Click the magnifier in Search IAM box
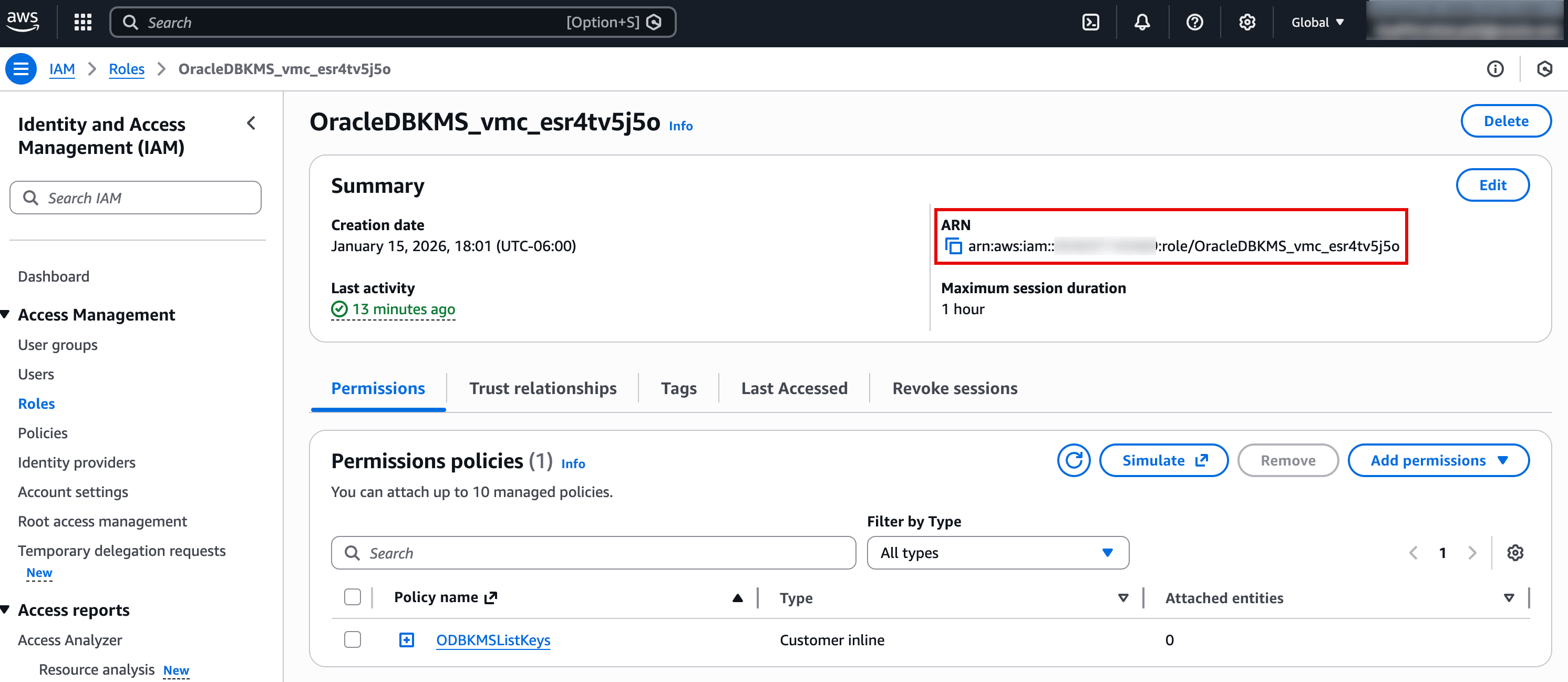The width and height of the screenshot is (1568, 682). pos(30,198)
